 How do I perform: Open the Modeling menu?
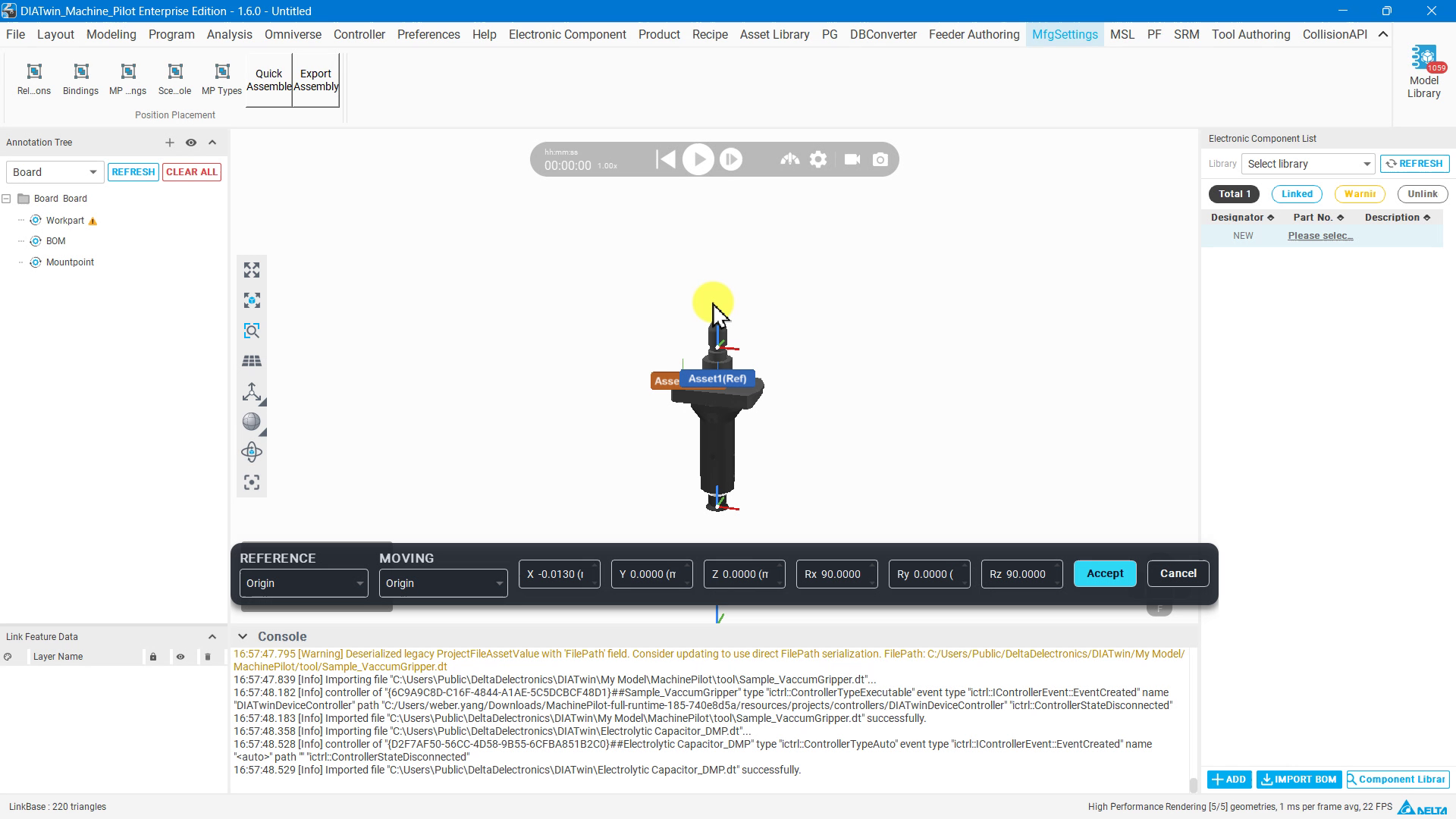tap(111, 35)
